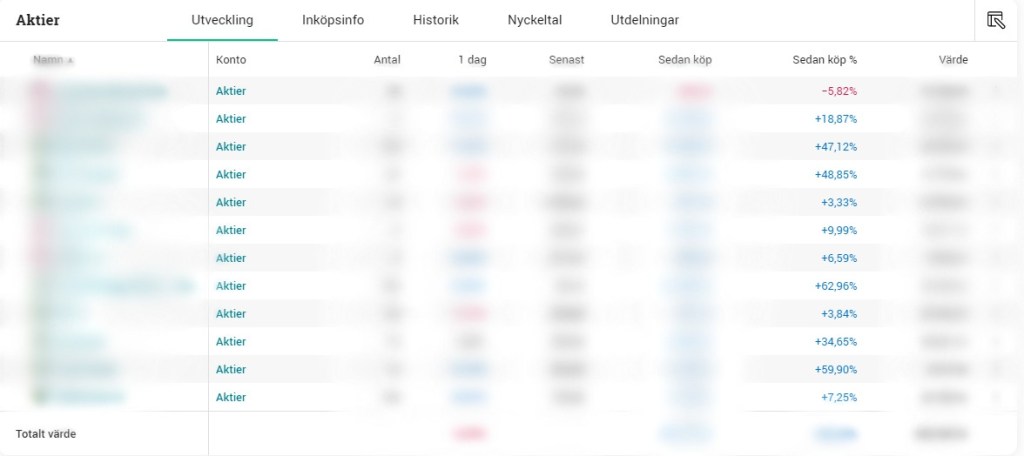The height and width of the screenshot is (456, 1024).
Task: Click the +48,85% return value
Action: pyautogui.click(x=836, y=174)
